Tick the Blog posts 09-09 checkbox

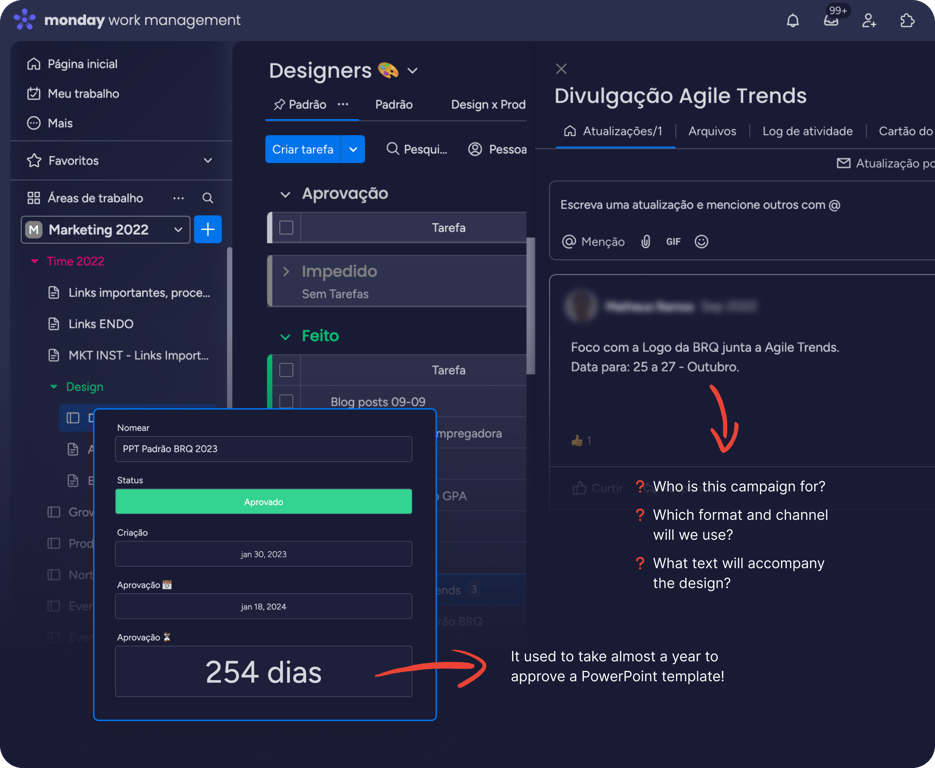286,401
